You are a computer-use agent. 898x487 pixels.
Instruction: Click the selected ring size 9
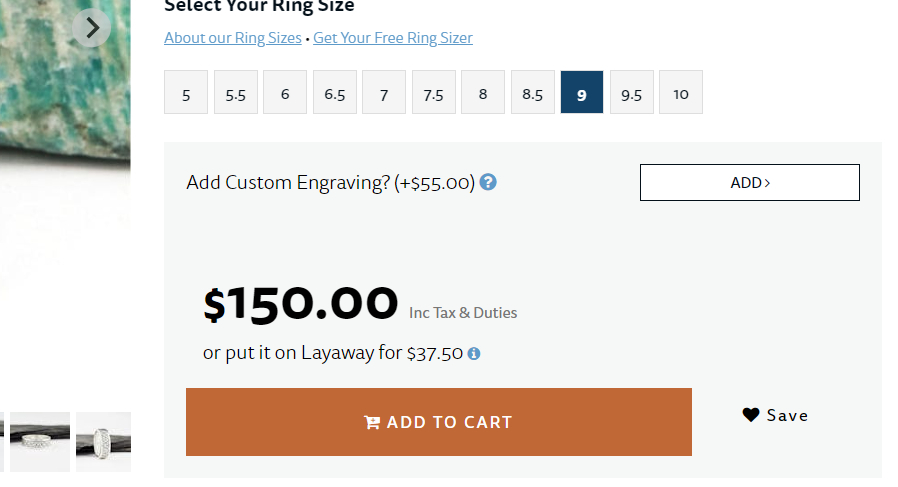[582, 93]
